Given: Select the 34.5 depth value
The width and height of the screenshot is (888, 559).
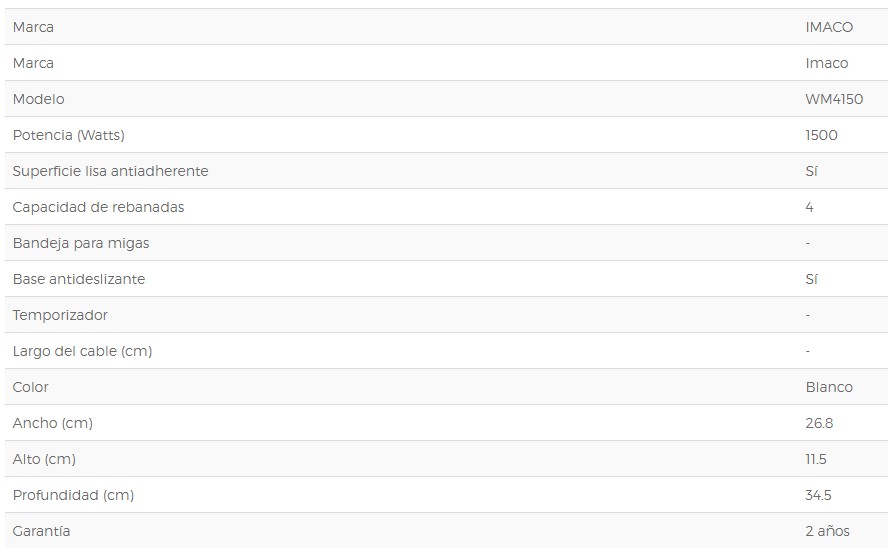Looking at the screenshot, I should 818,495.
